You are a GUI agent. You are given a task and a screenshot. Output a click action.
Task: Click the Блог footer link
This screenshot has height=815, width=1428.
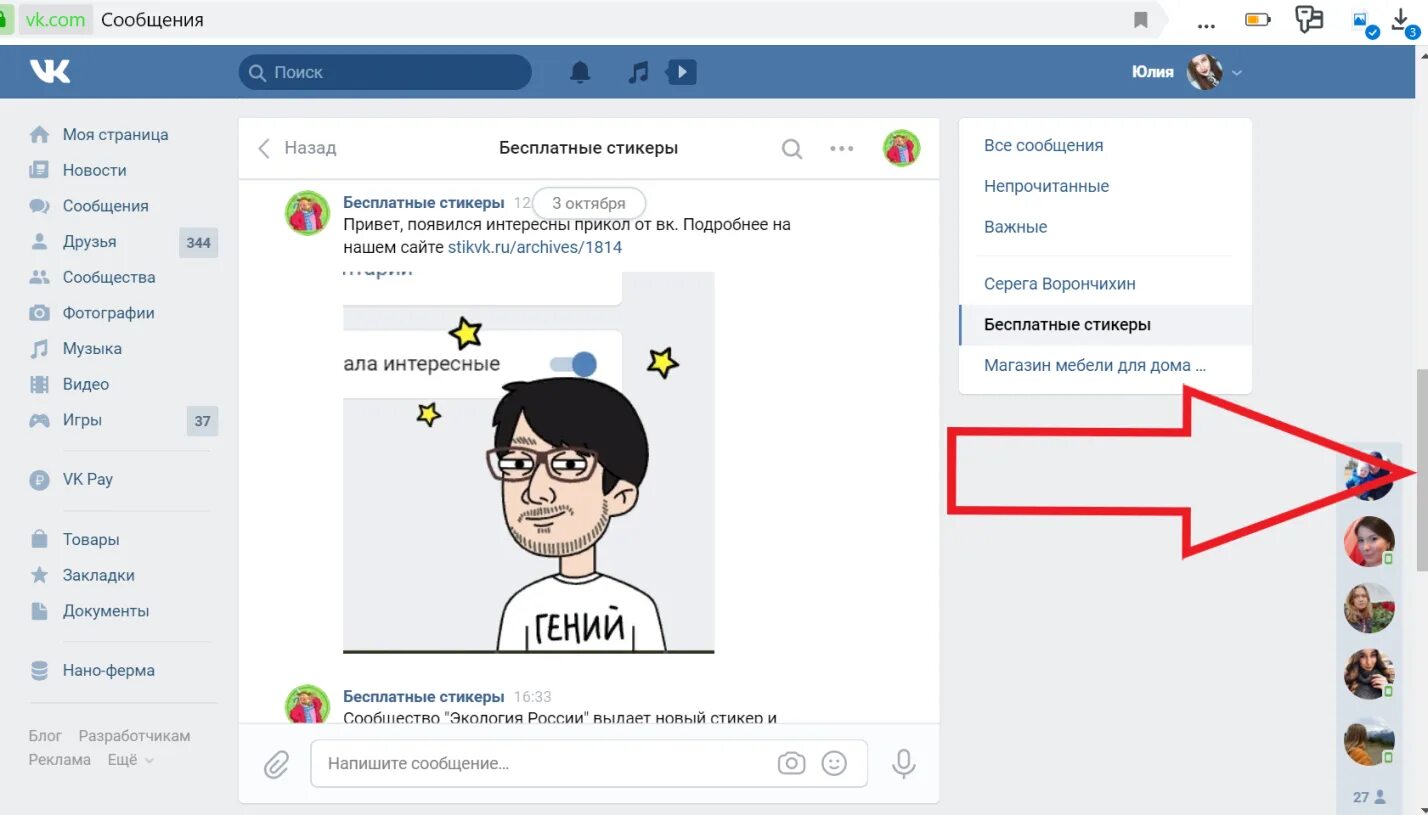point(45,736)
